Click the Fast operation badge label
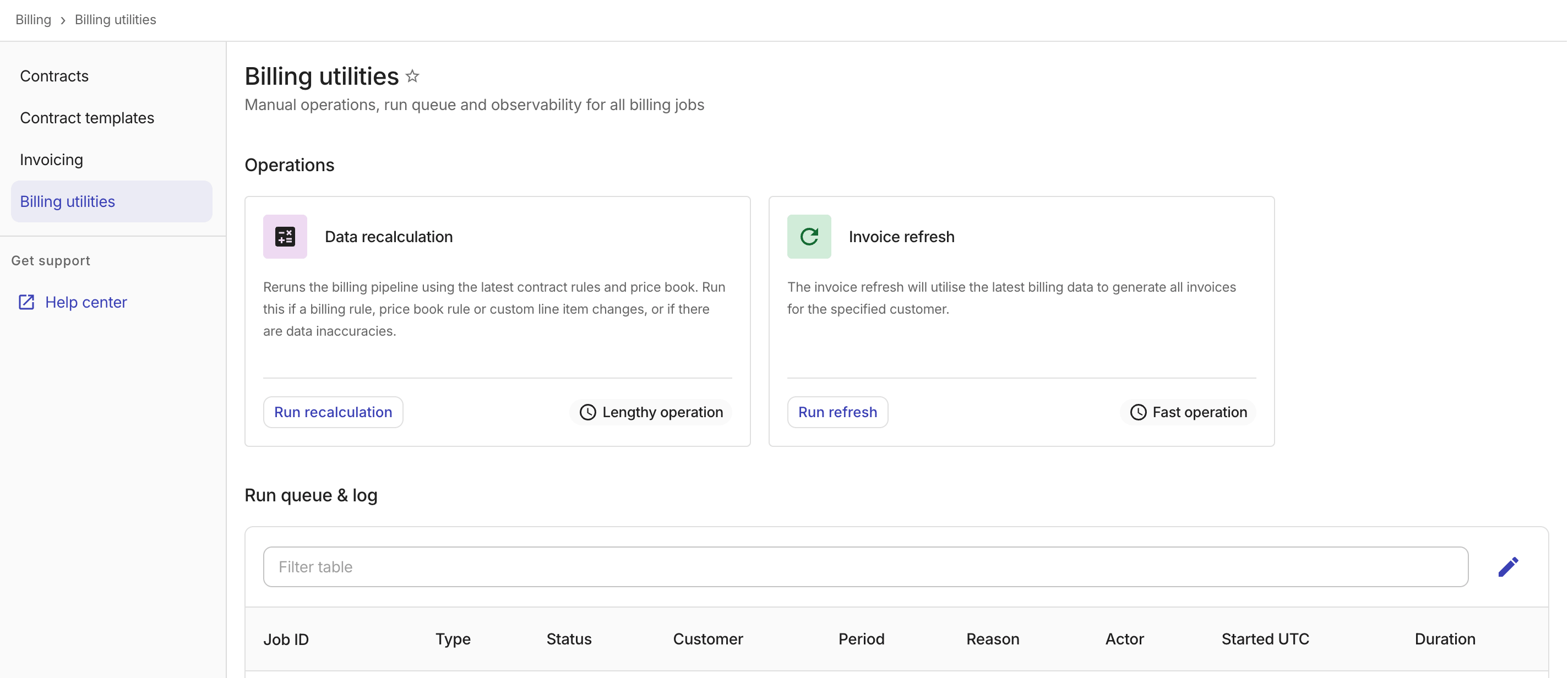The height and width of the screenshot is (678, 1568). tap(1199, 412)
